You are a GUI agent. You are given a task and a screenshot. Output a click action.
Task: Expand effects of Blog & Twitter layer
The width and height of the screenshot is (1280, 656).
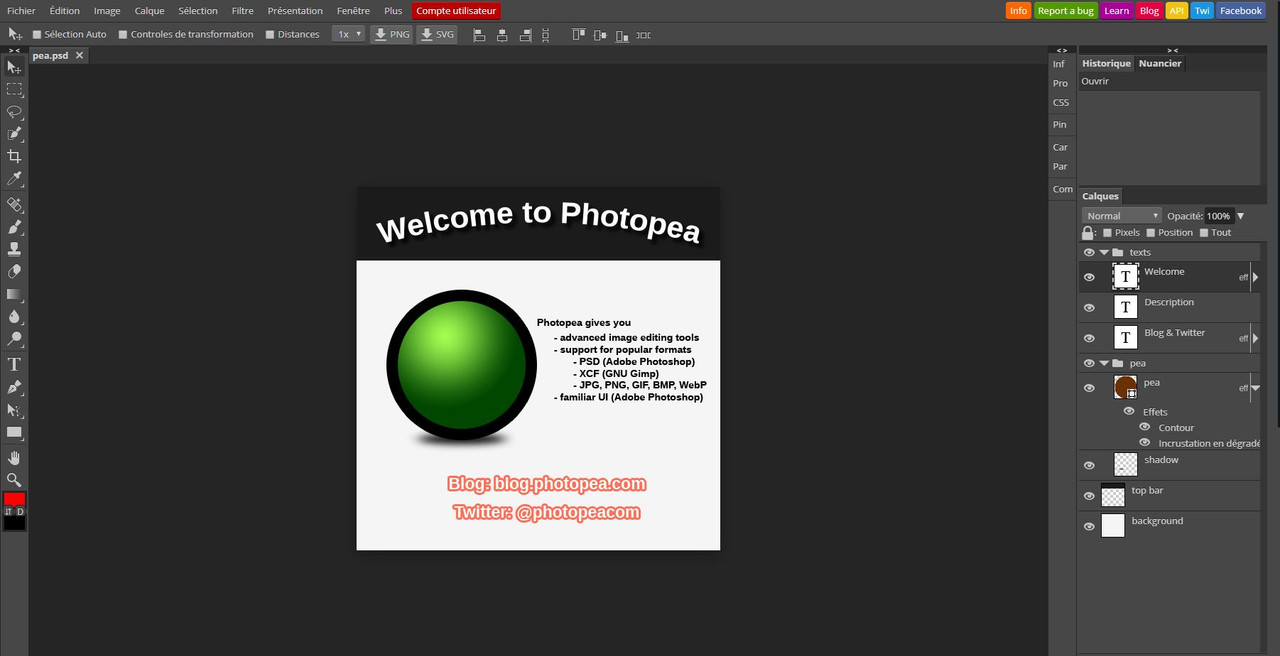pos(1255,338)
